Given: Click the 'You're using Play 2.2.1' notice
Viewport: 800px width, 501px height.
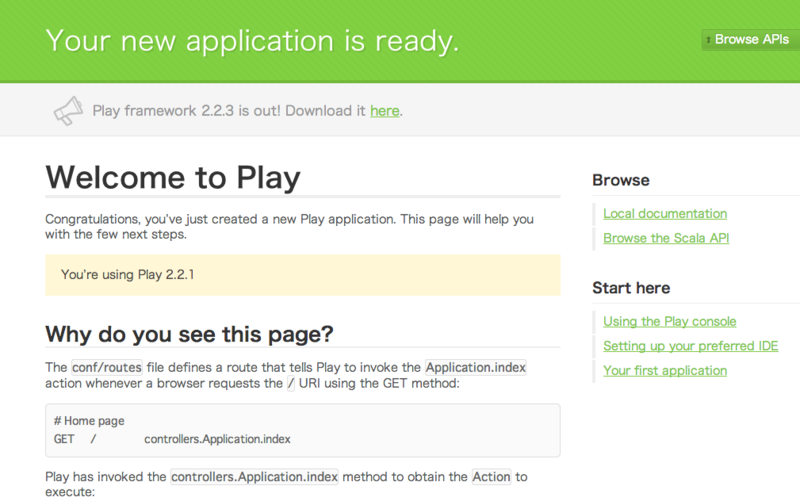Looking at the screenshot, I should (x=303, y=275).
